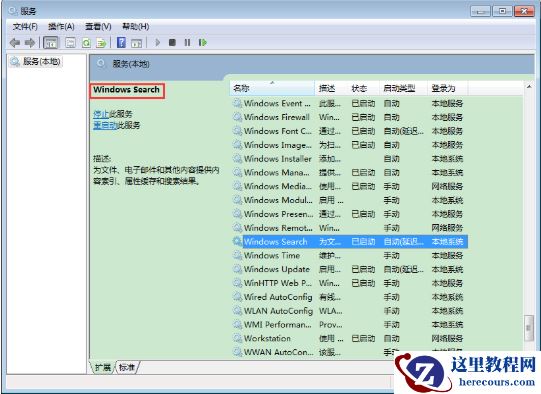The height and width of the screenshot is (394, 541).
Task: Sort by the 启动类型 column header
Action: [403, 88]
